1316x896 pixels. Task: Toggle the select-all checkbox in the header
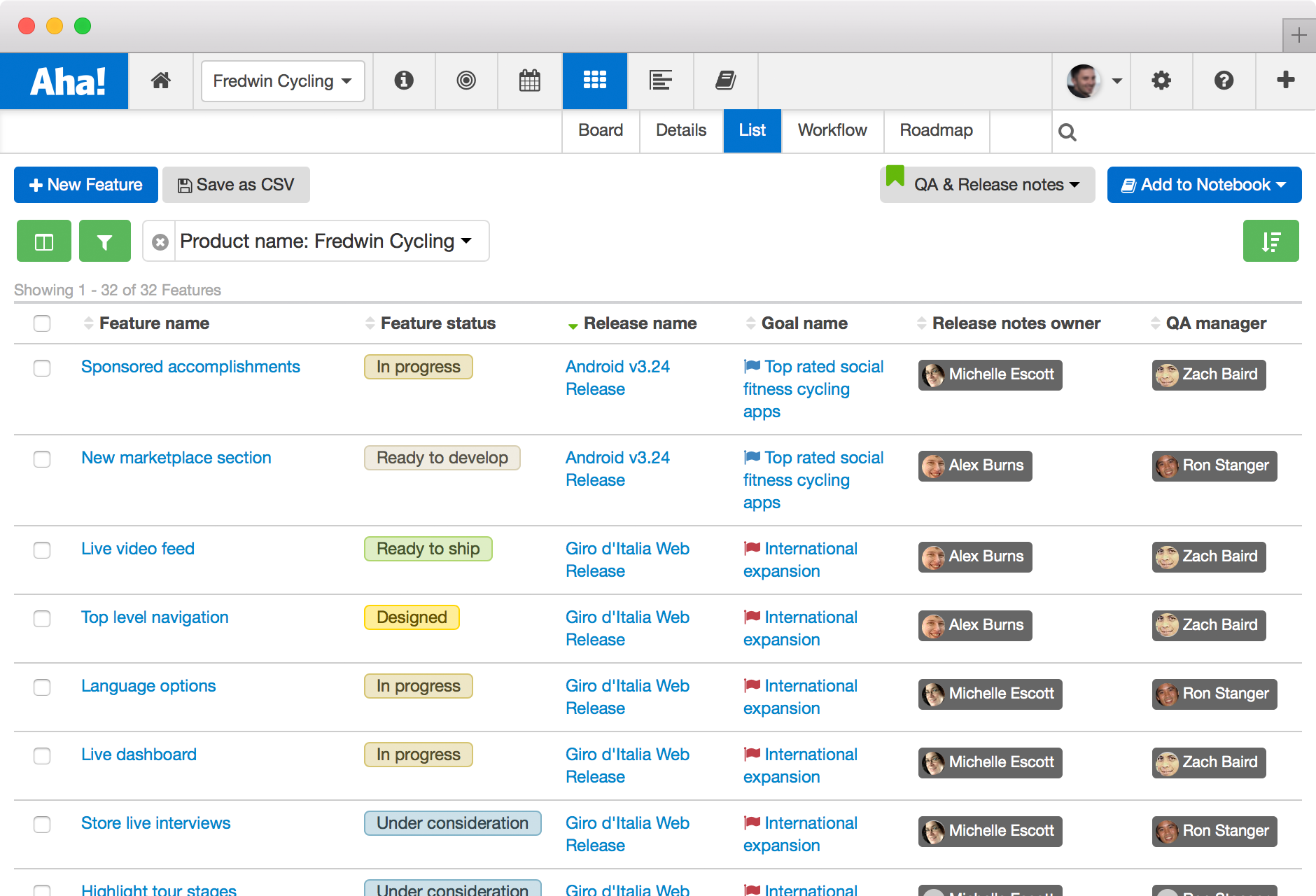42,323
